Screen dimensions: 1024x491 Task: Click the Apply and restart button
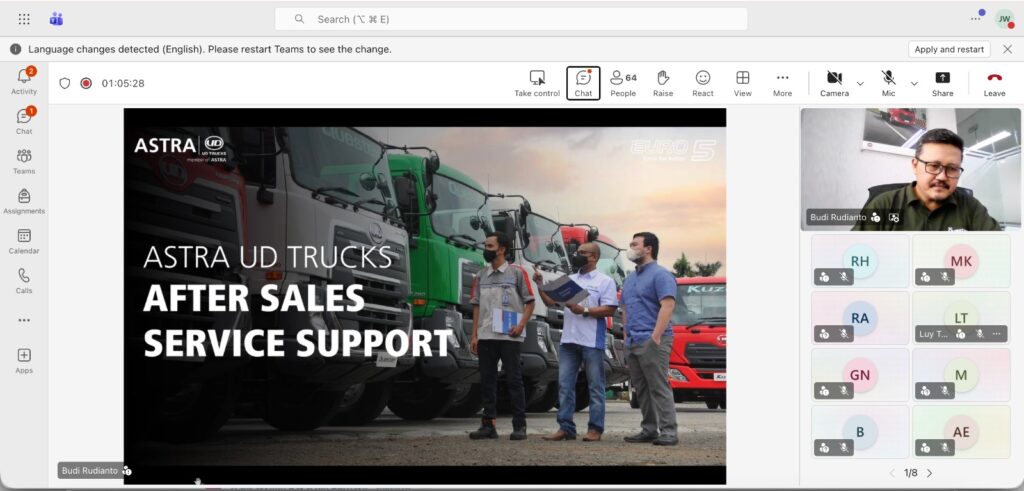(x=949, y=49)
